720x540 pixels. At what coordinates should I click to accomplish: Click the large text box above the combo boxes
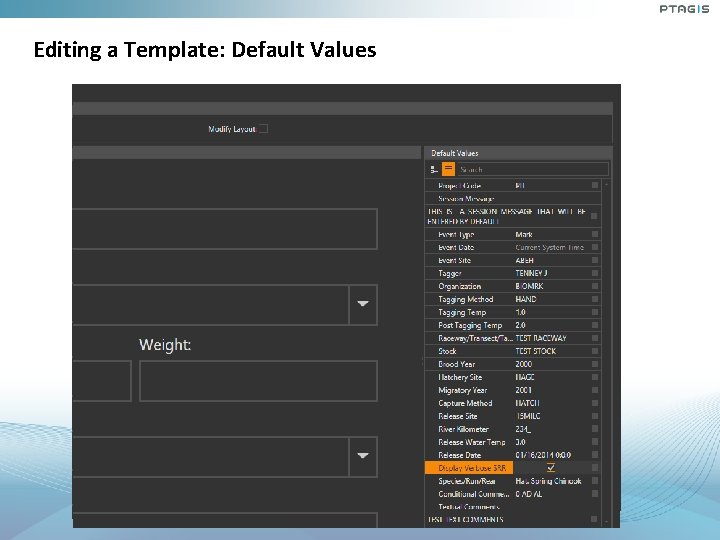click(x=225, y=229)
